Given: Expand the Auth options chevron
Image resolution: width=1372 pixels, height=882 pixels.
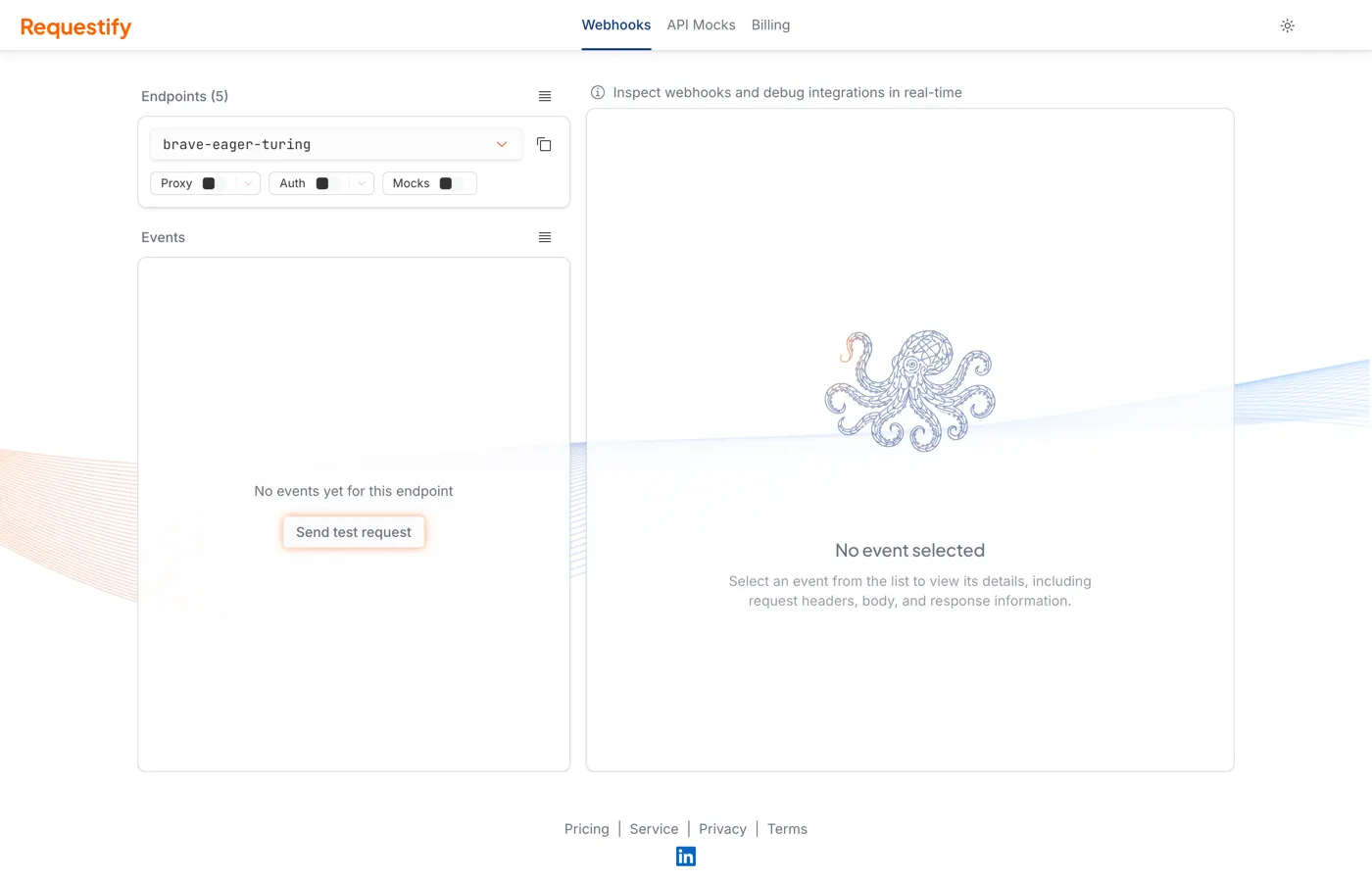Looking at the screenshot, I should [x=362, y=183].
